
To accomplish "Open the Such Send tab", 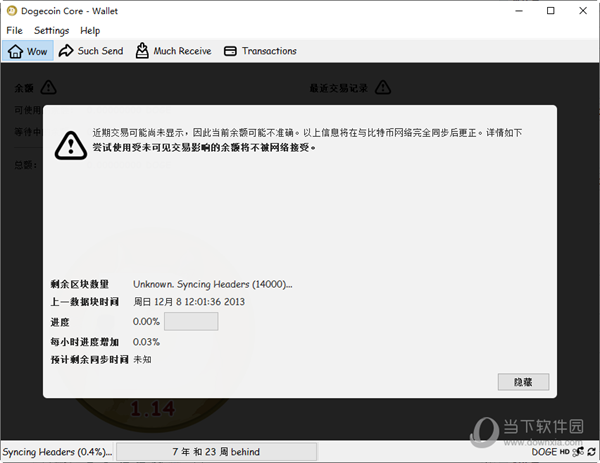I will [91, 51].
